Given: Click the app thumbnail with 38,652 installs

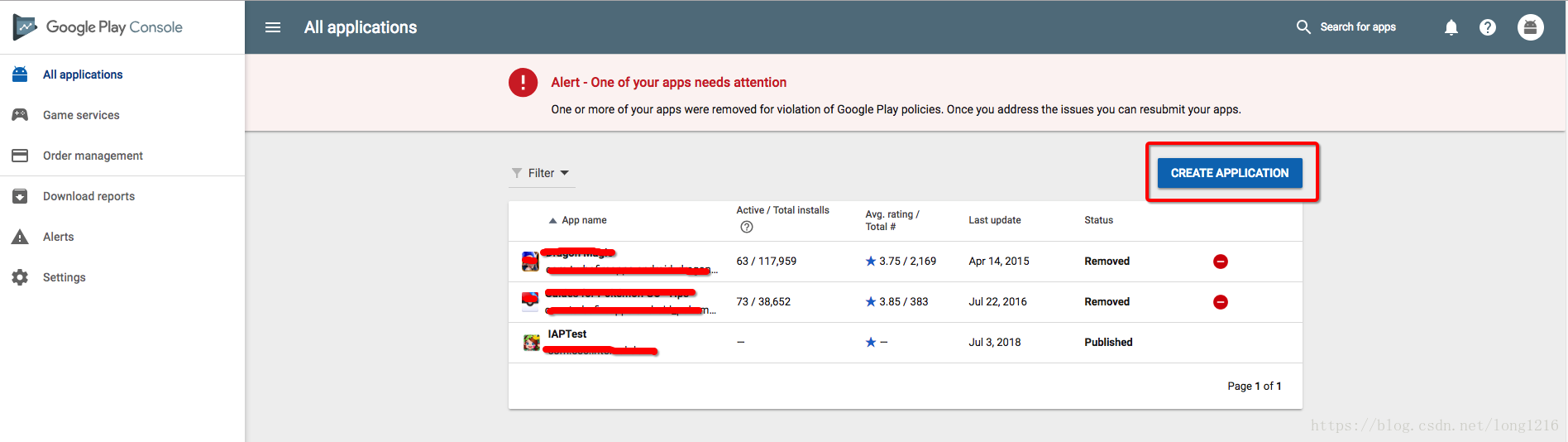Looking at the screenshot, I should click(x=531, y=300).
